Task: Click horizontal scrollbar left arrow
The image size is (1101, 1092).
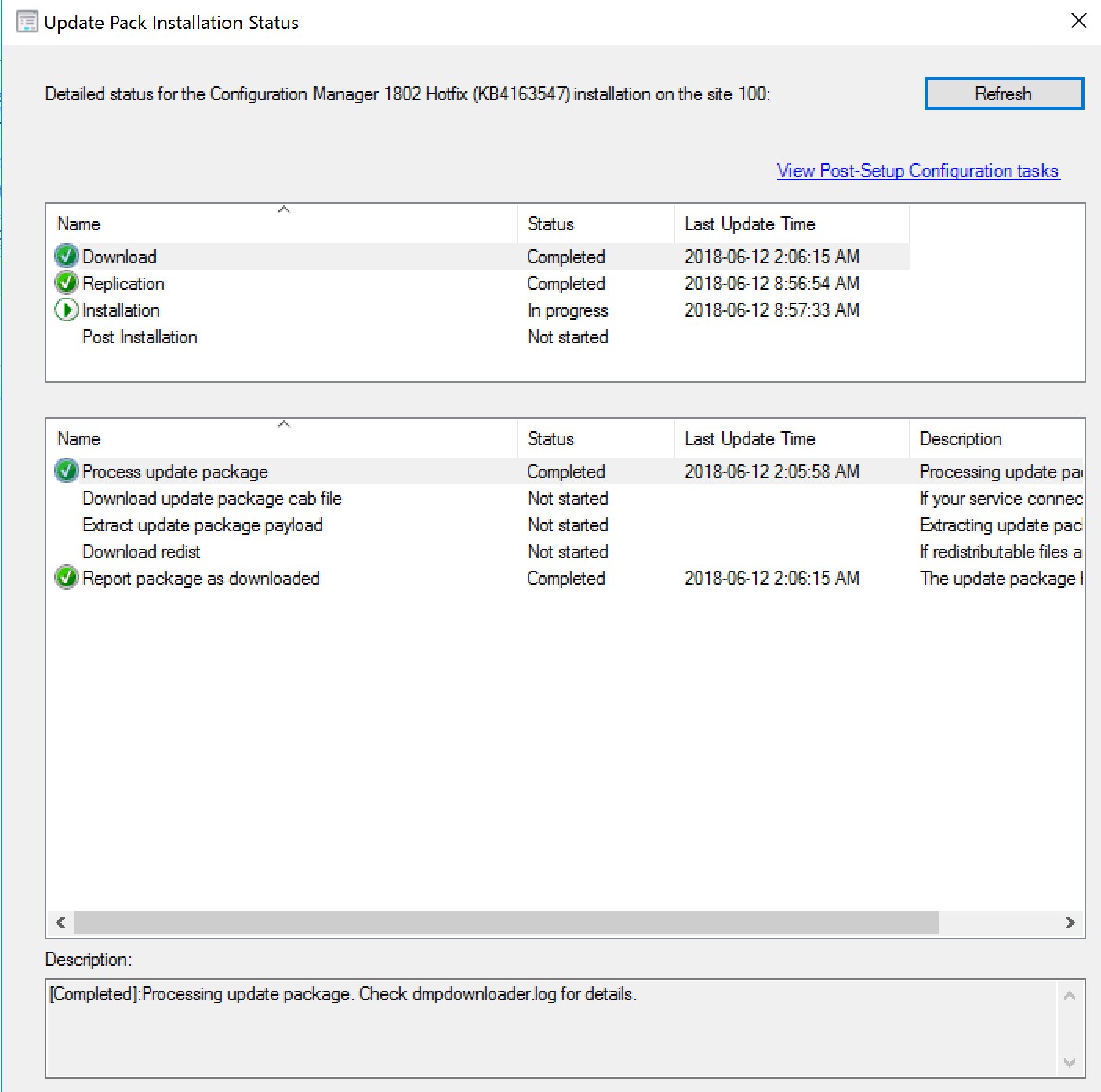Action: [60, 923]
